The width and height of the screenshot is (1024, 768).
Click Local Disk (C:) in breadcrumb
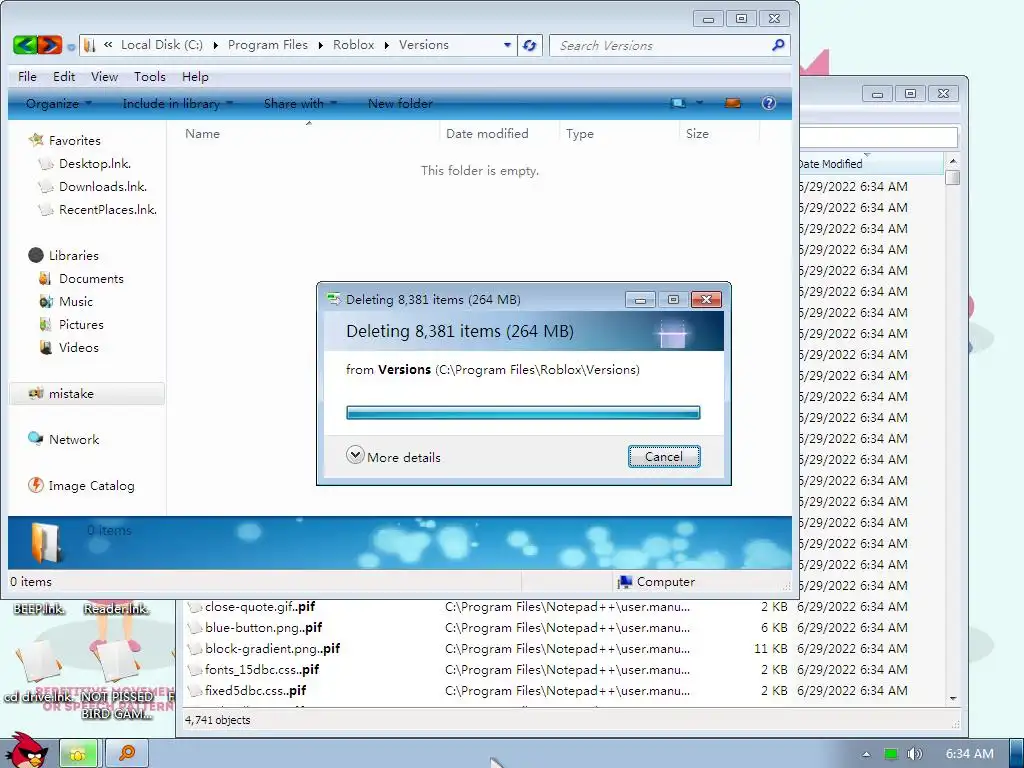point(162,44)
